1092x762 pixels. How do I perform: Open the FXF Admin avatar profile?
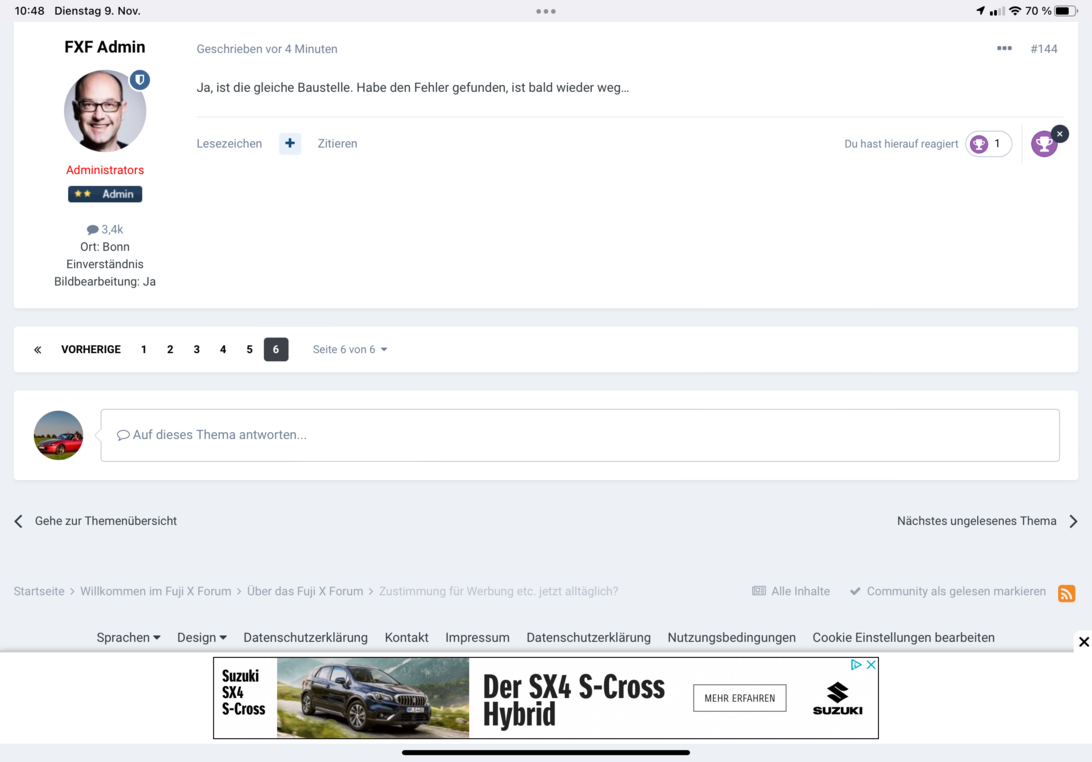click(105, 111)
